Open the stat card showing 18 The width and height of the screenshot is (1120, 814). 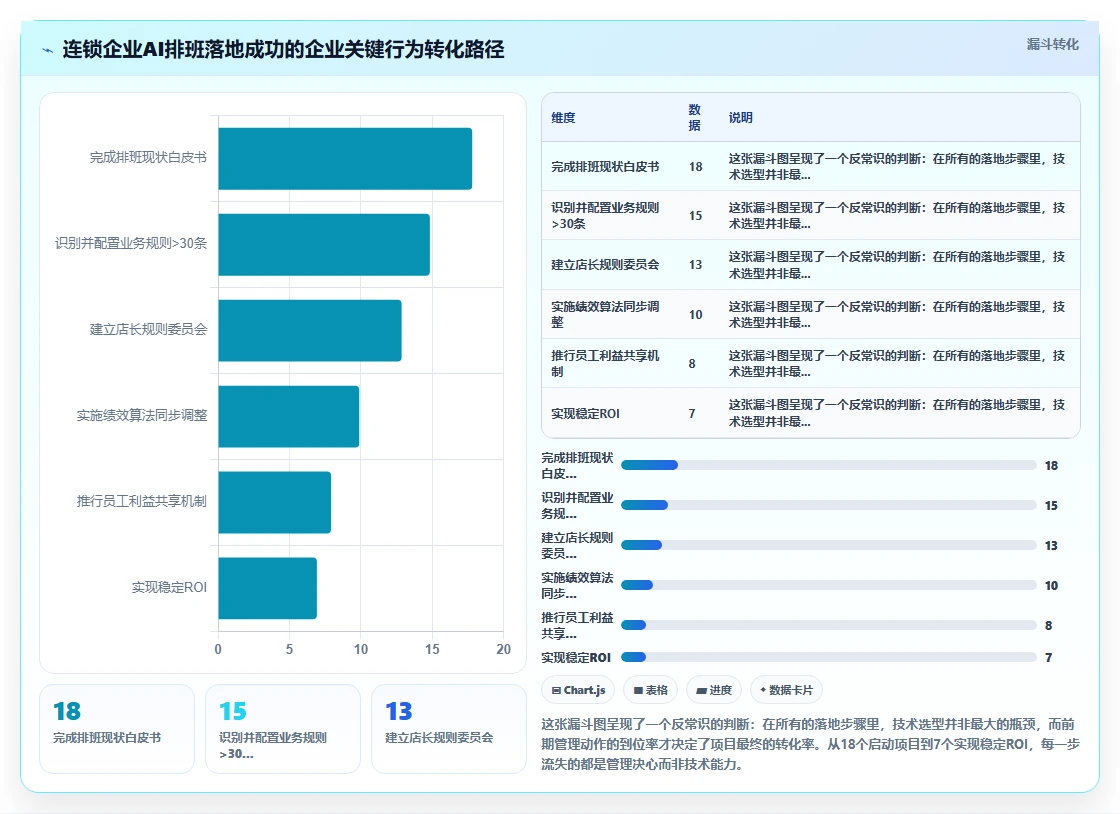[x=117, y=729]
